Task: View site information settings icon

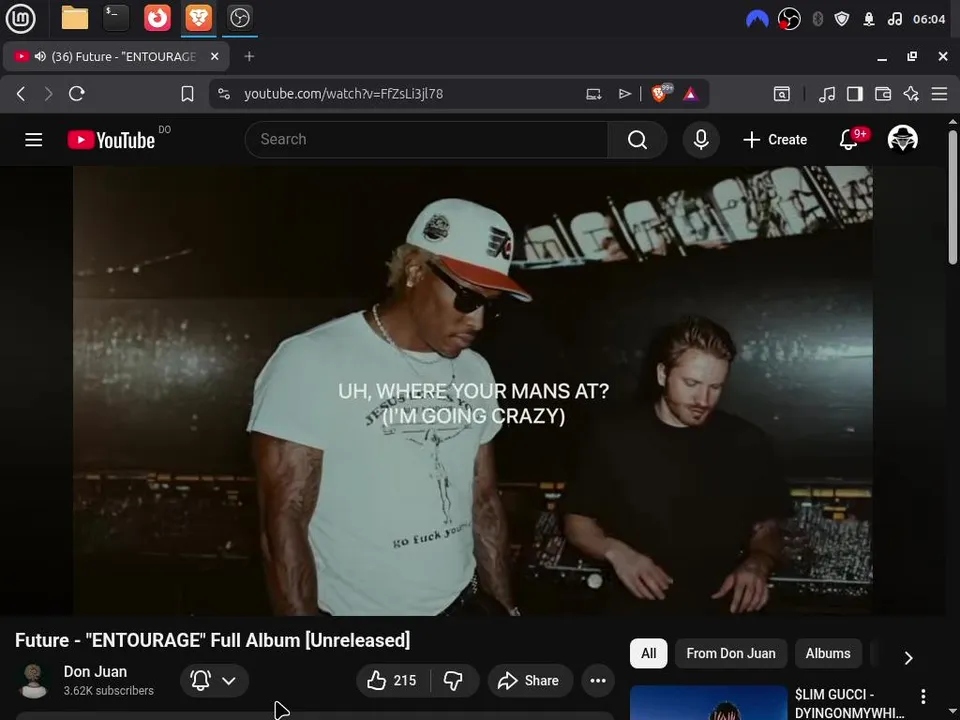Action: (224, 94)
